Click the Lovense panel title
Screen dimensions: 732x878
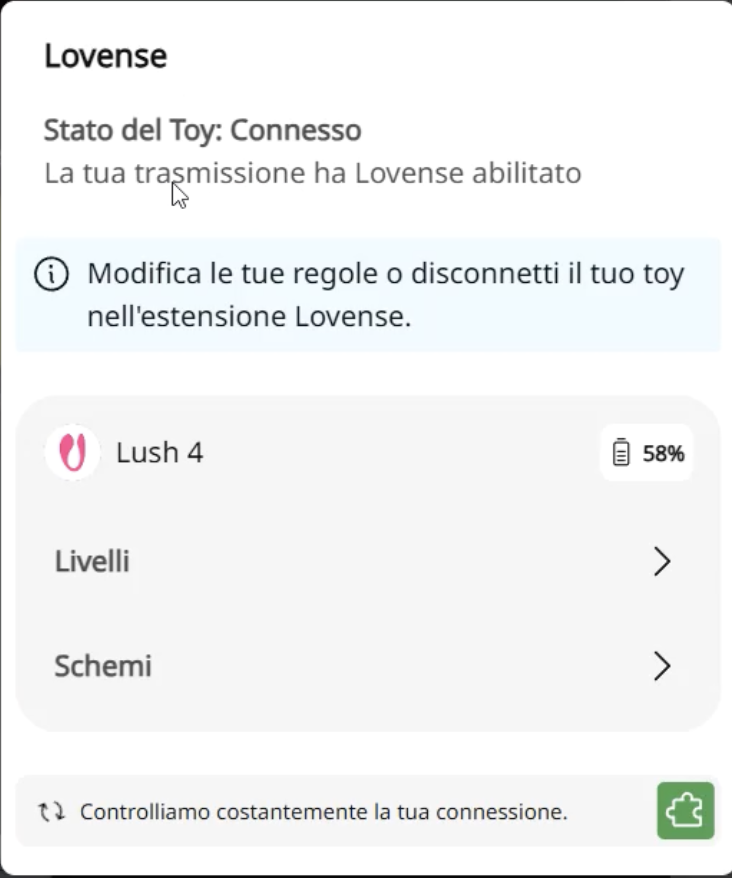(x=105, y=56)
